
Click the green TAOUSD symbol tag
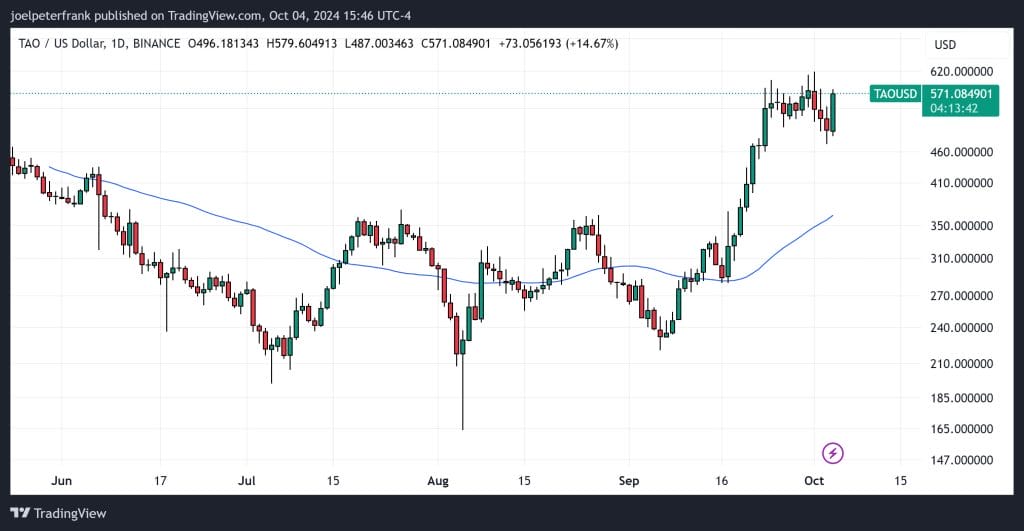[895, 94]
